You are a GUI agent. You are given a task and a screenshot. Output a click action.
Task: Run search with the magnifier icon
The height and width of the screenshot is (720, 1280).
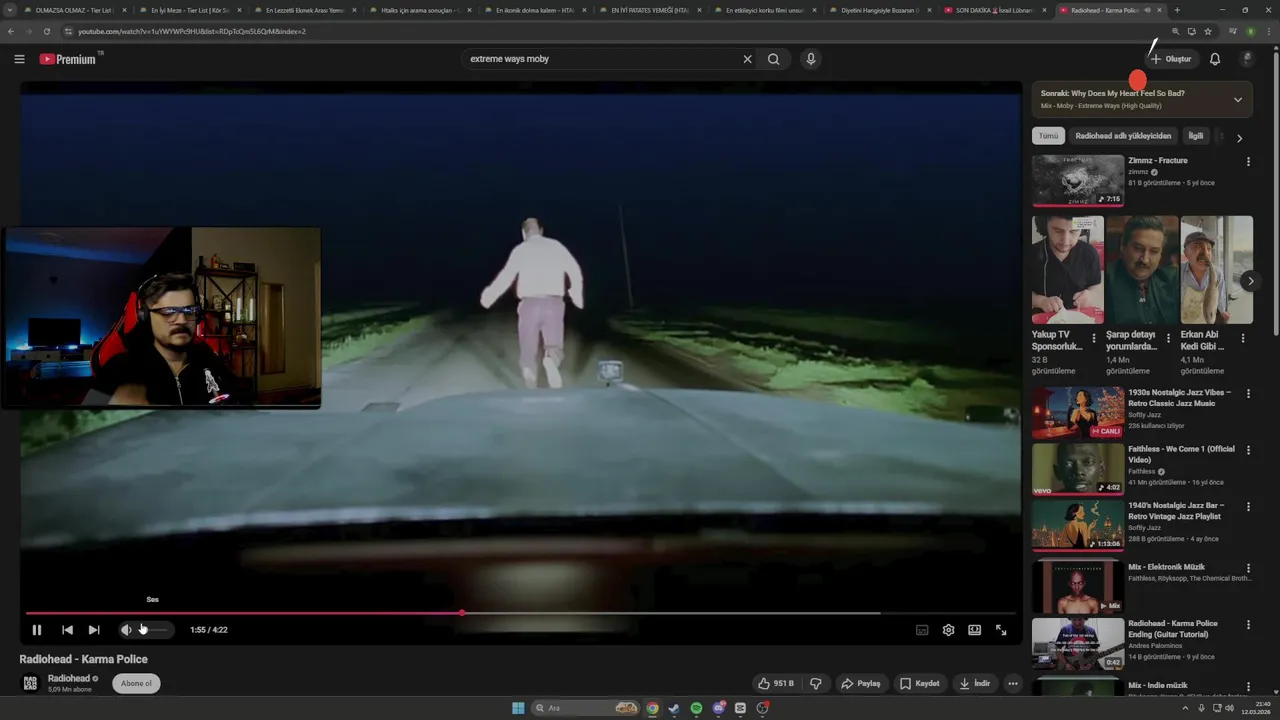click(x=773, y=59)
